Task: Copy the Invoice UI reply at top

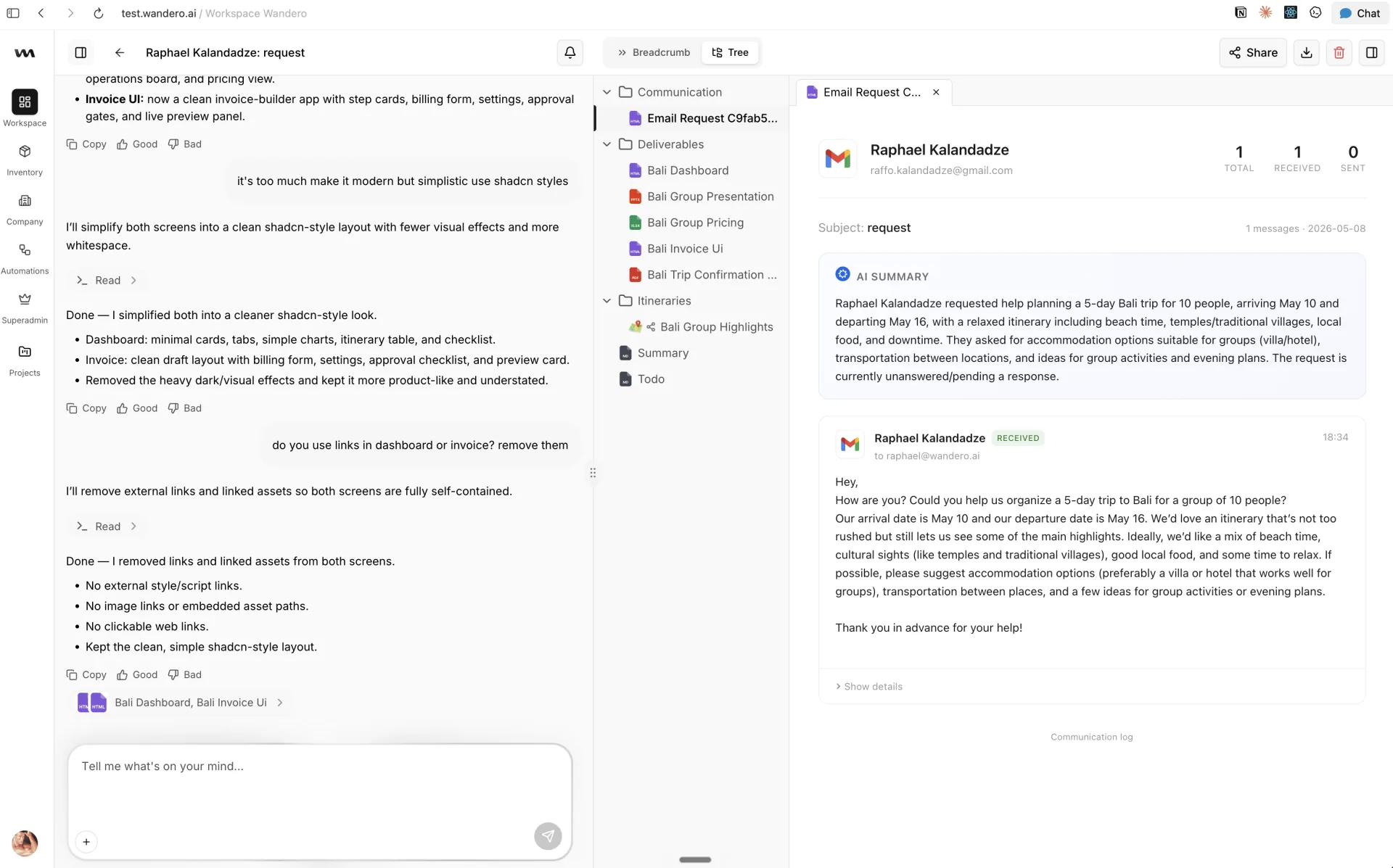Action: point(86,144)
